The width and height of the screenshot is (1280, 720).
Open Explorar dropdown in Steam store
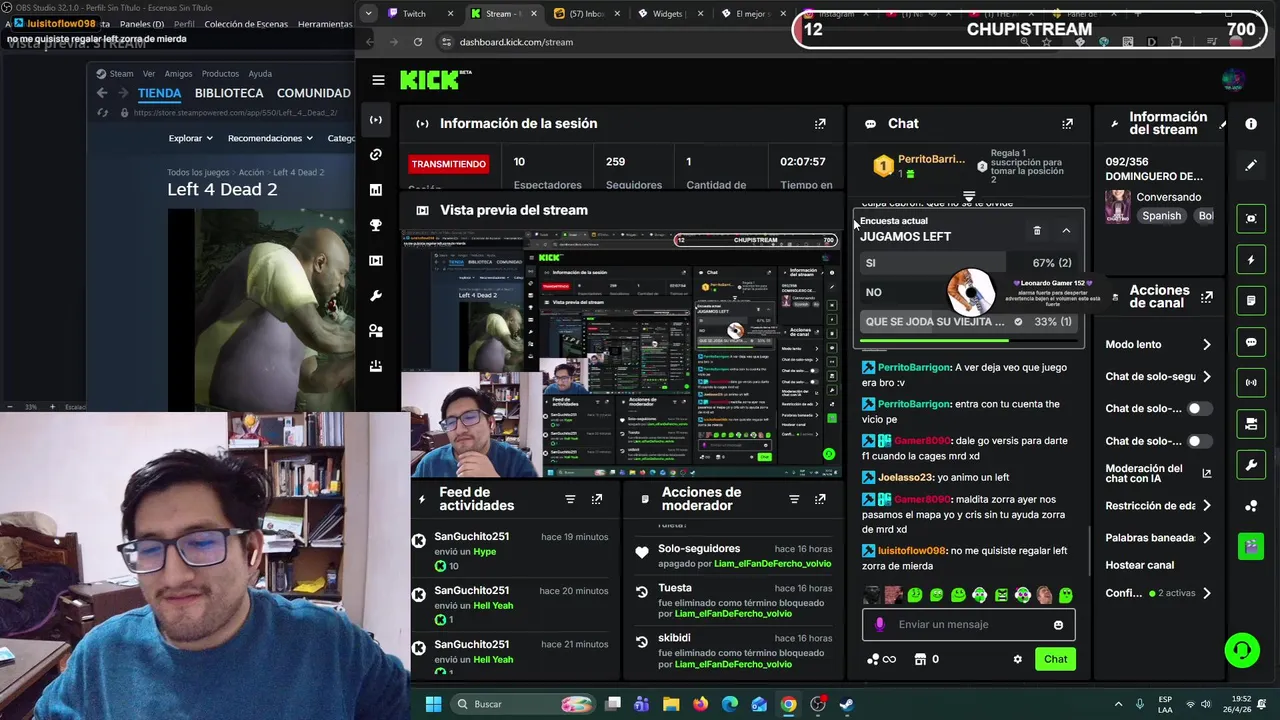click(191, 139)
